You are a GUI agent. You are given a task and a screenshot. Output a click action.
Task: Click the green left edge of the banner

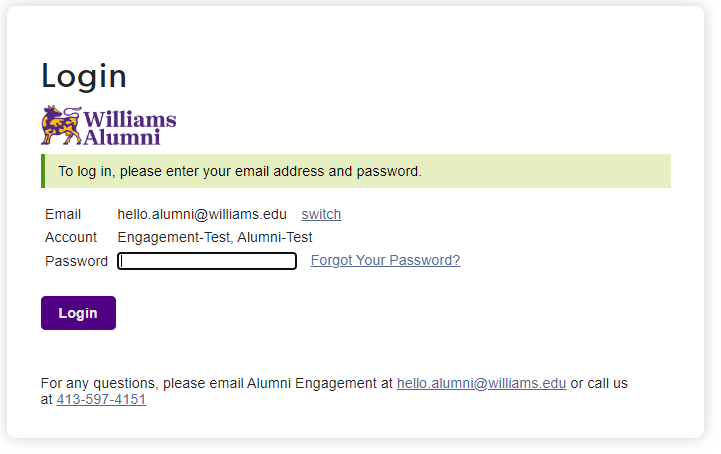pyautogui.click(x=43, y=171)
